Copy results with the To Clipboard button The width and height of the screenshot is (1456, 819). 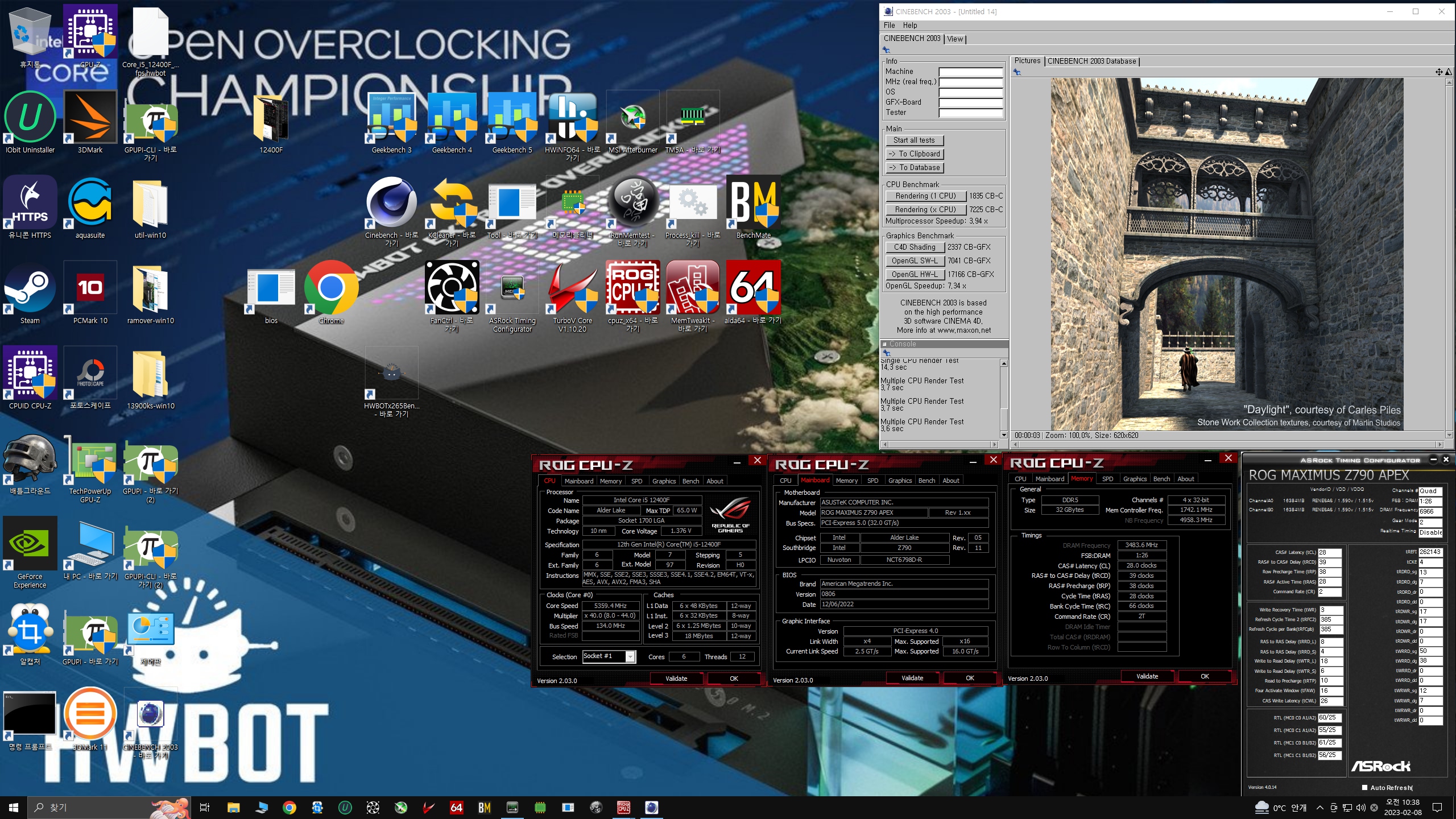point(914,154)
